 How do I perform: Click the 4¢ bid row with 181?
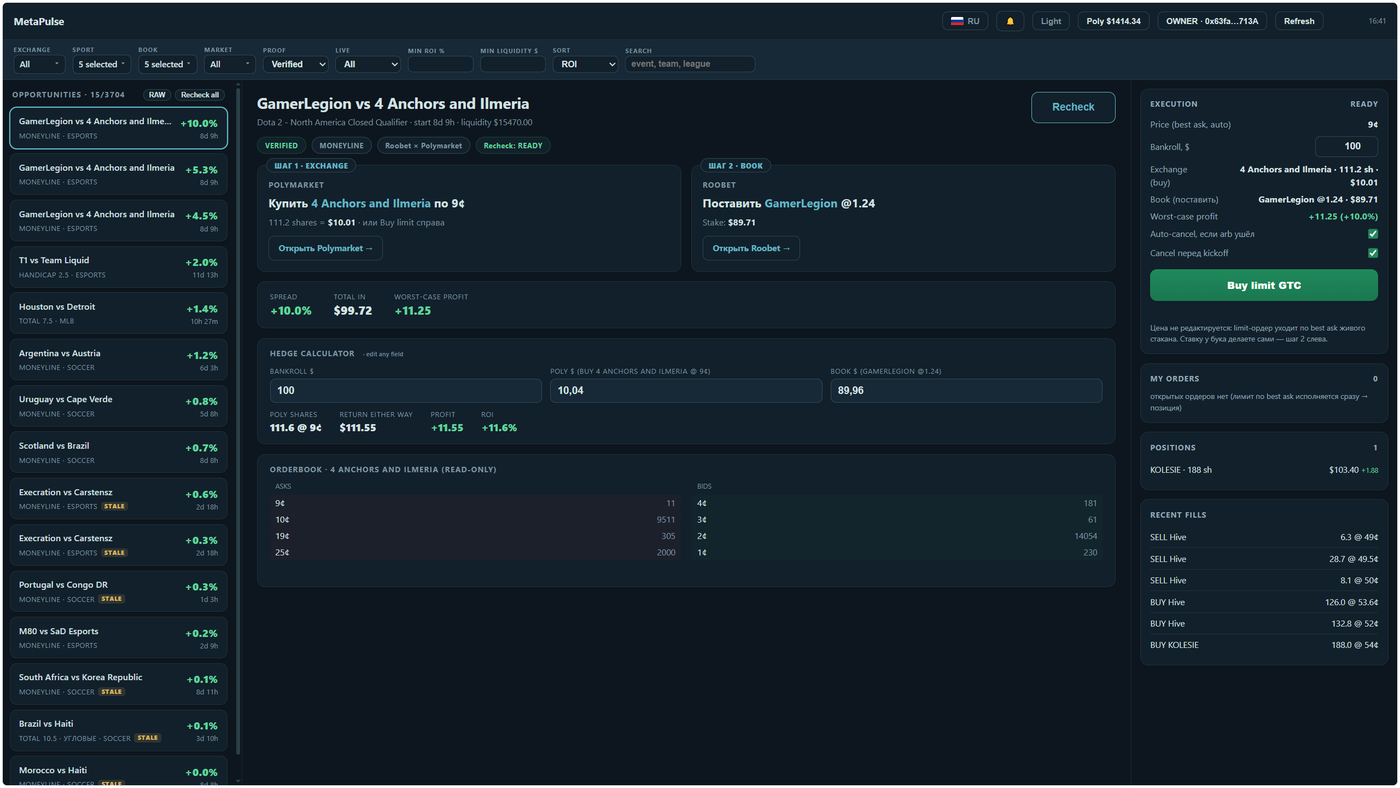(x=897, y=503)
